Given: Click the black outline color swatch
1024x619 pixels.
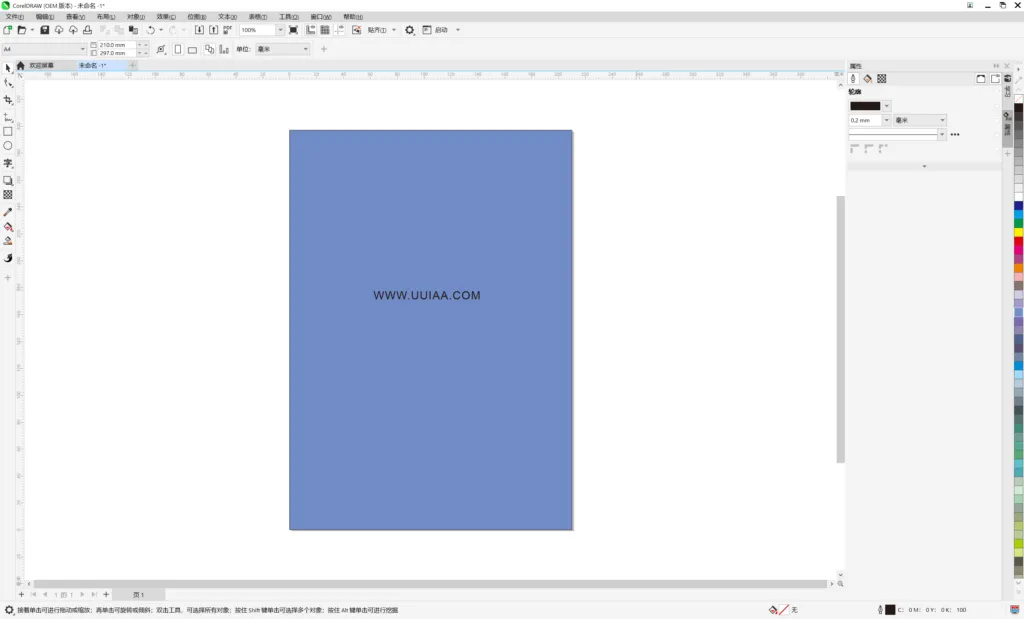Looking at the screenshot, I should coord(865,106).
